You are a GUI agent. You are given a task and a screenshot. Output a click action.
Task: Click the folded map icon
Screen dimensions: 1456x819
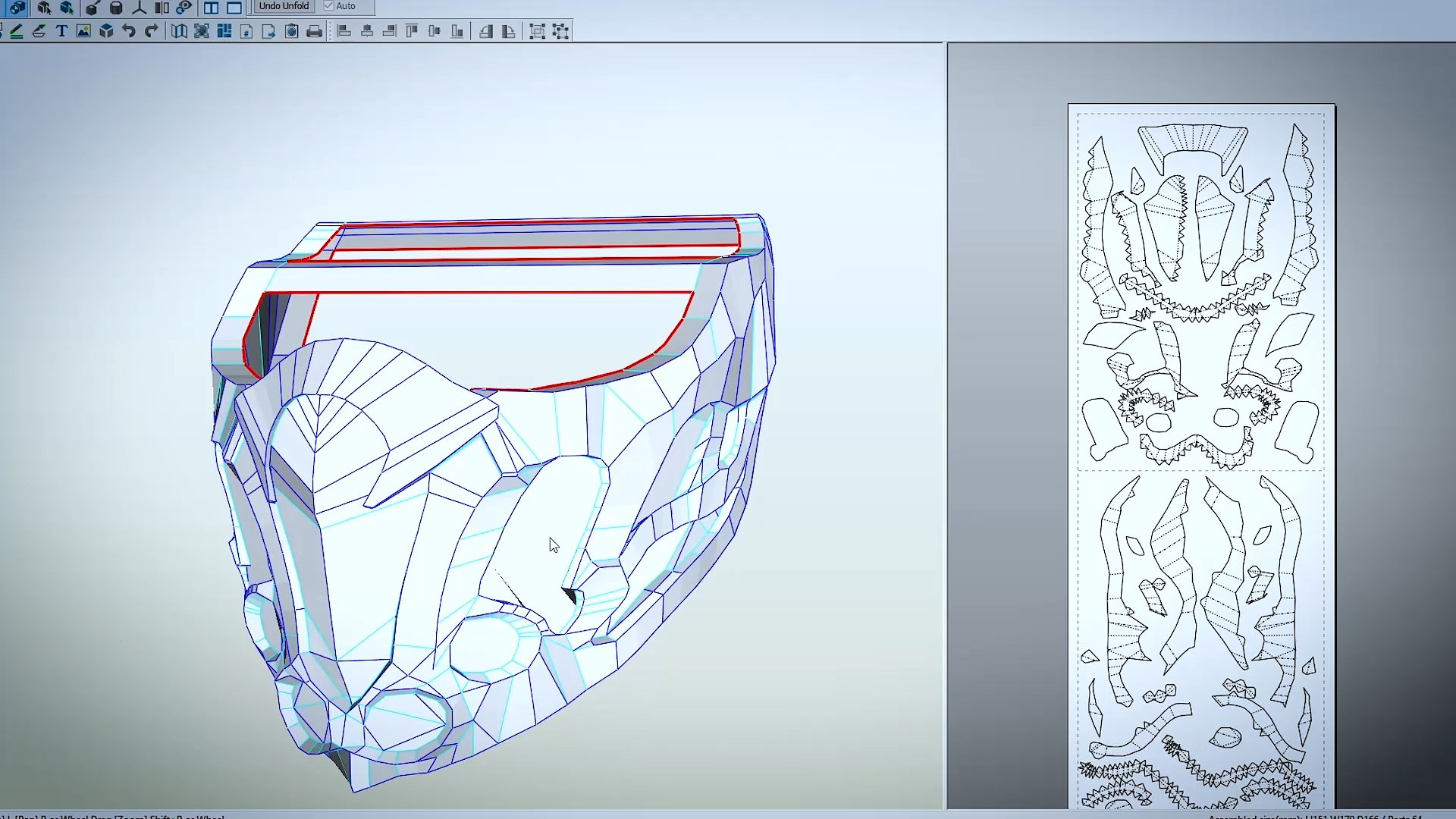click(x=179, y=31)
